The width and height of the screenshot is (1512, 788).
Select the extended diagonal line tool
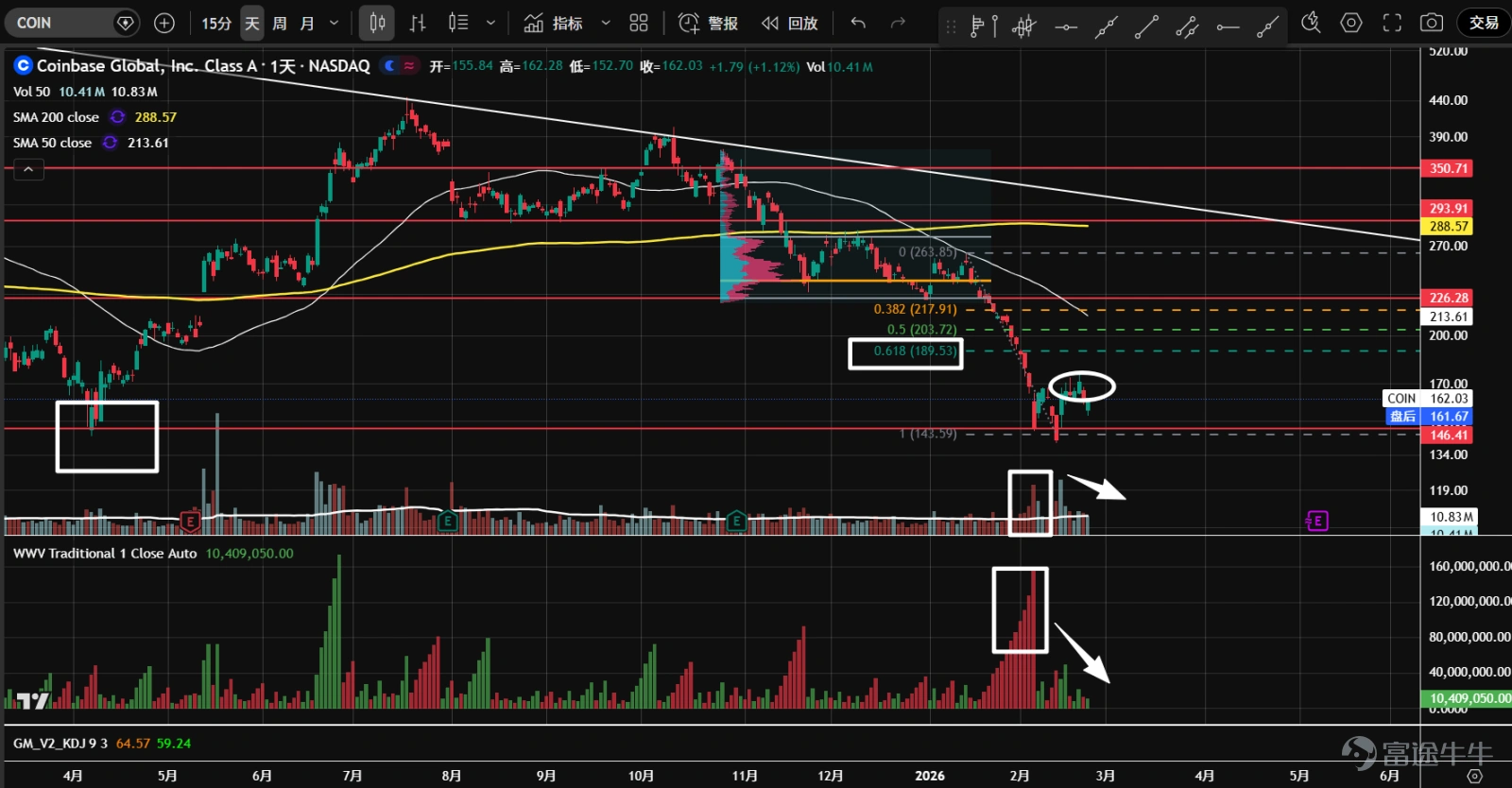pos(1106,27)
